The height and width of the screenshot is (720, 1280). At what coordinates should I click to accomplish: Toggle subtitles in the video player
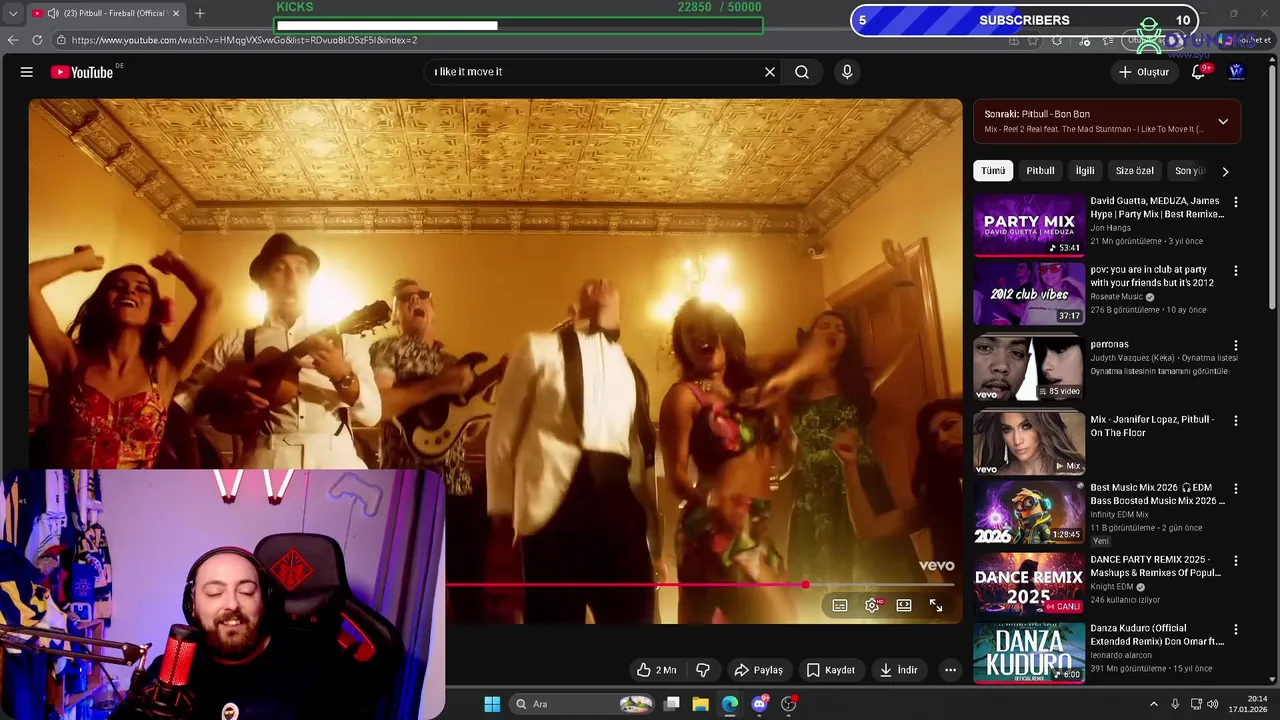pos(840,605)
